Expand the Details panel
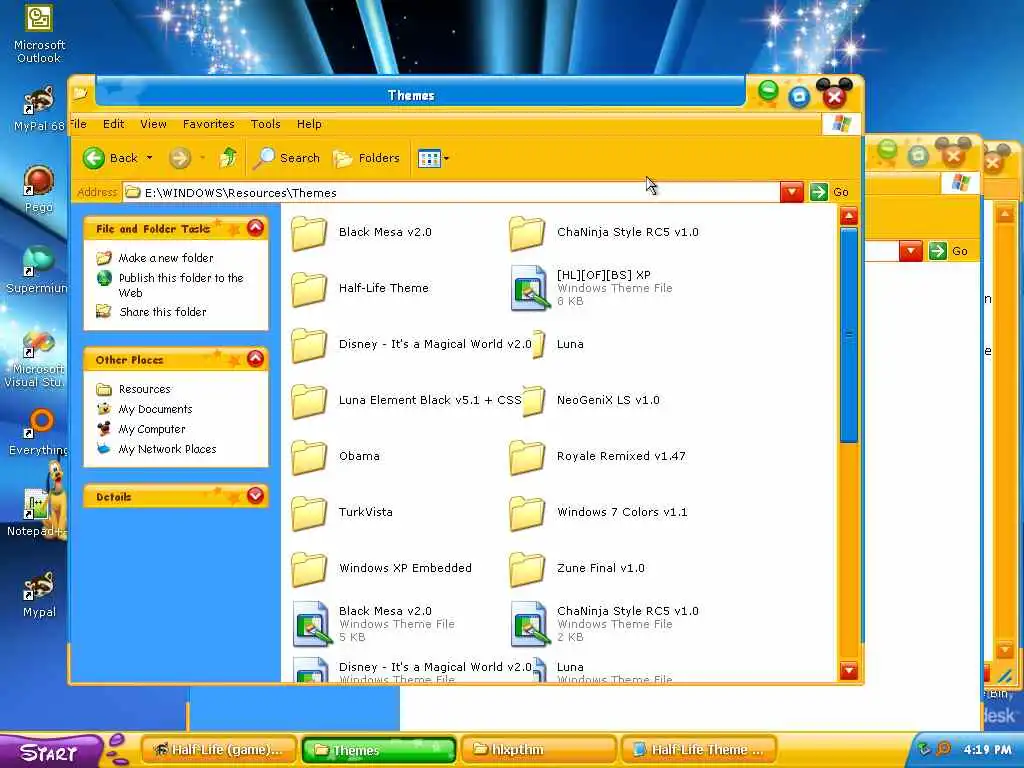The image size is (1024, 768). tap(255, 496)
